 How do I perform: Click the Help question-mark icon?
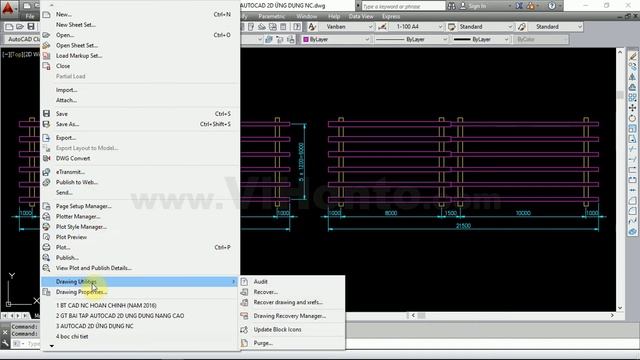(x=552, y=6)
